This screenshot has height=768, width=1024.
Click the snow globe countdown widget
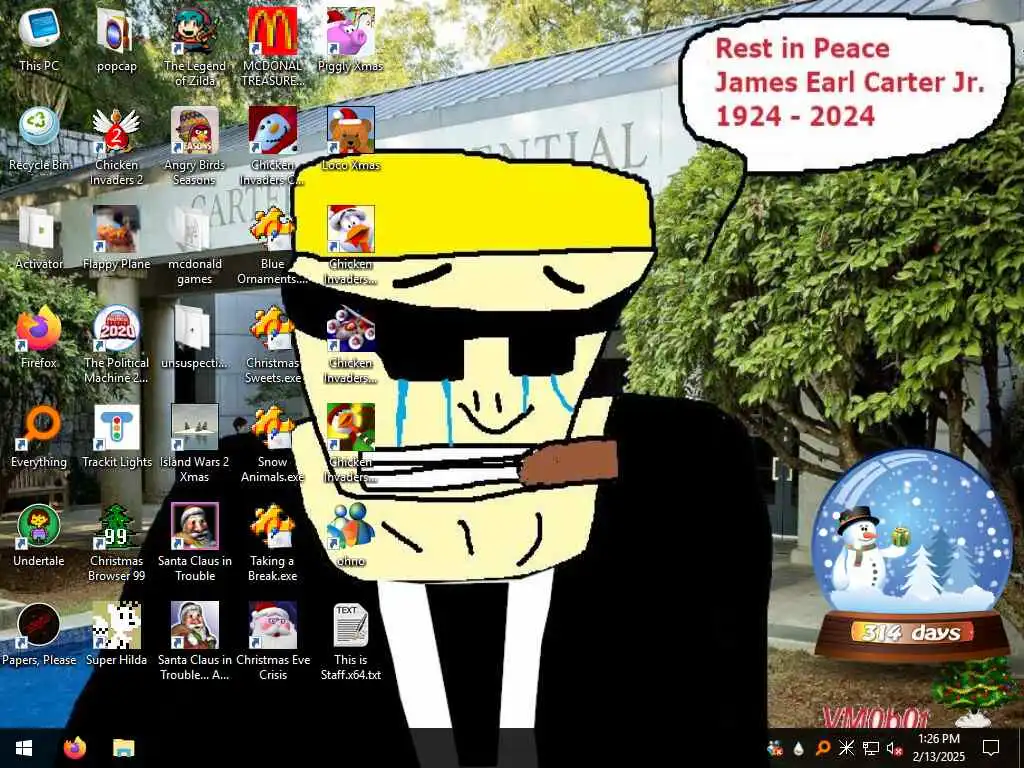coord(912,555)
